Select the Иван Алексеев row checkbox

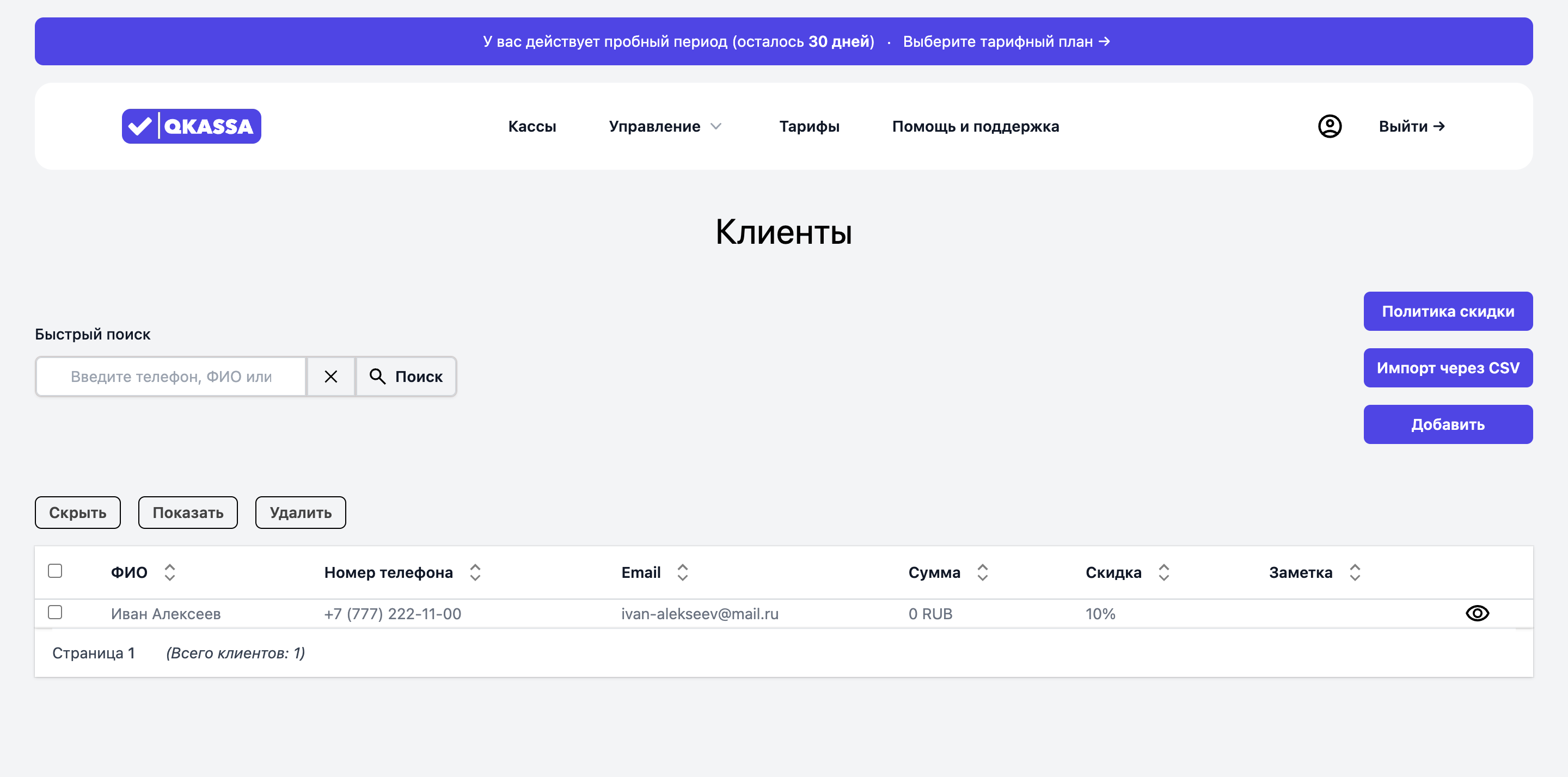(x=55, y=612)
